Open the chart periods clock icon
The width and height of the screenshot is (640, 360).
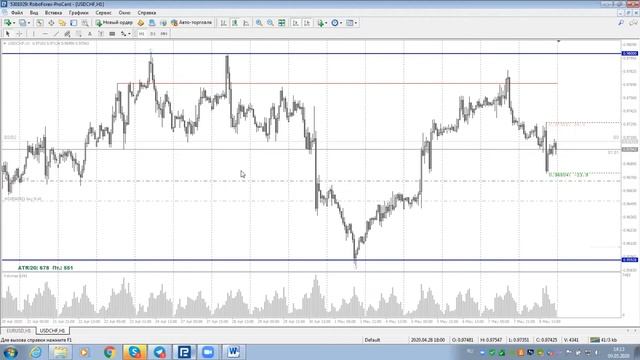click(335, 23)
